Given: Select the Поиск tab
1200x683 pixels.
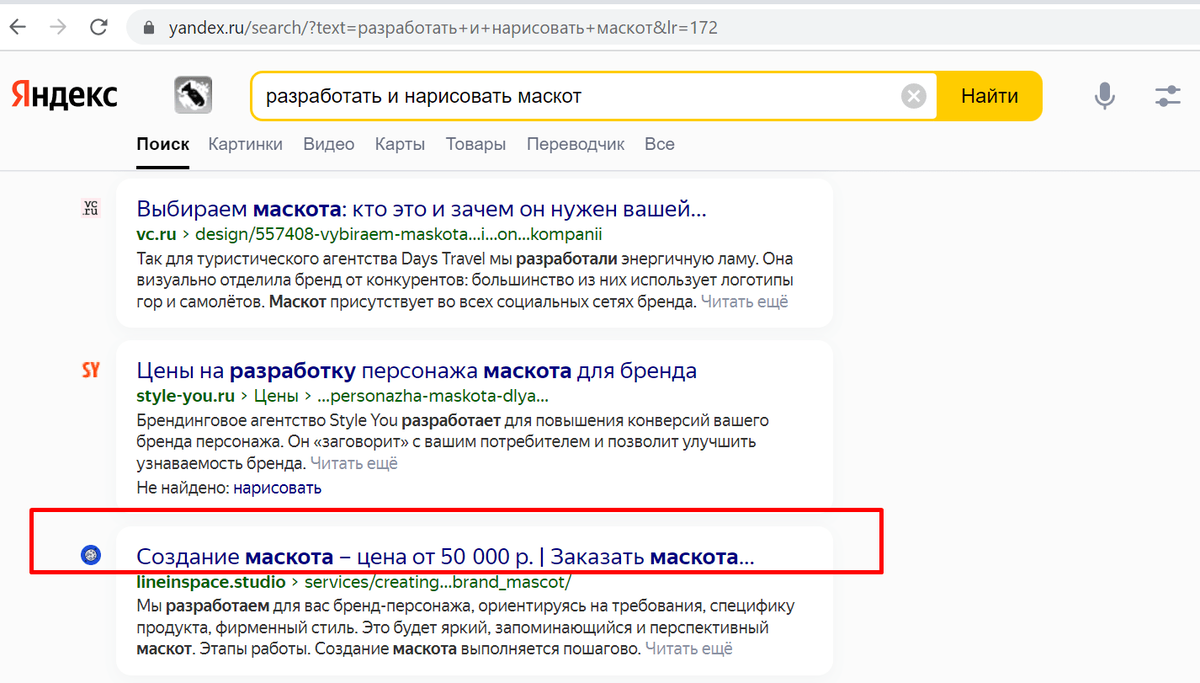Looking at the screenshot, I should tap(163, 144).
